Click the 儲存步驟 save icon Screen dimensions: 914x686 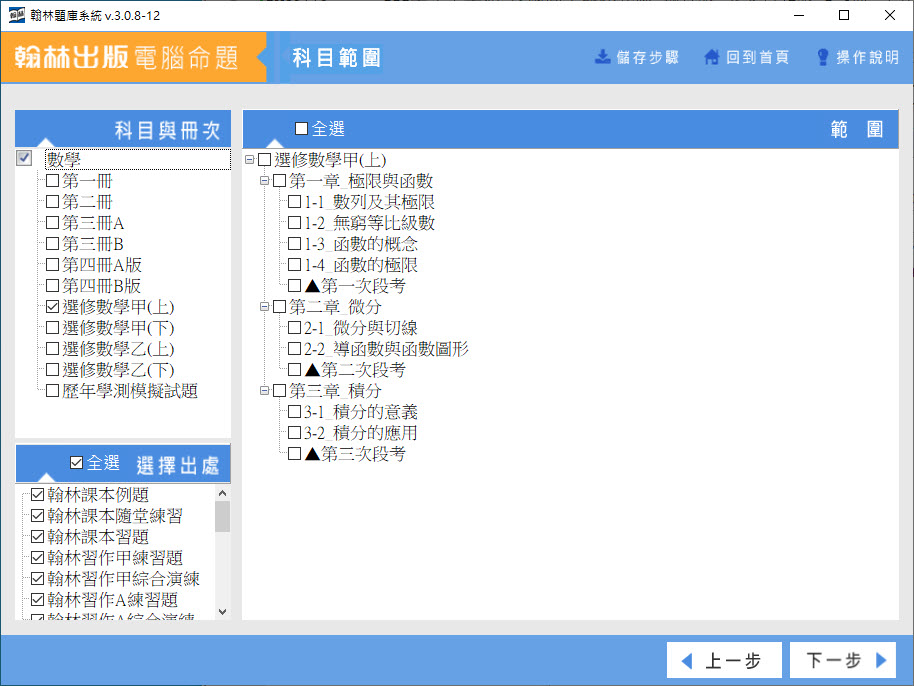click(x=603, y=57)
